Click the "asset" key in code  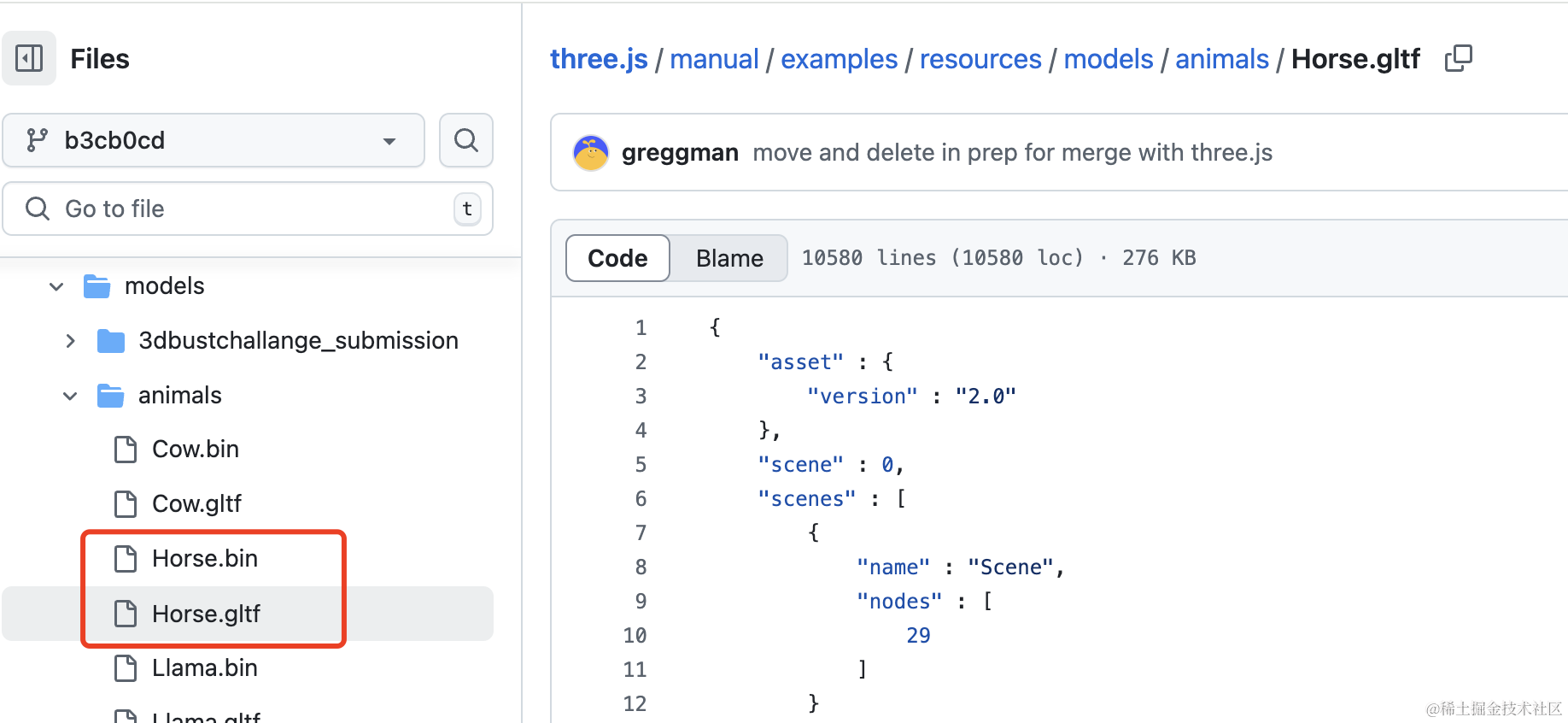point(801,362)
